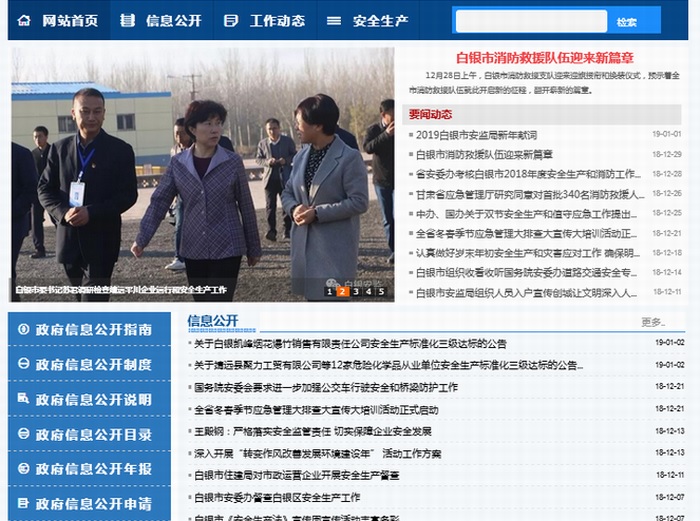Click the list icon beside 信息公开 in navbar
Viewport: 700px width, 521px height.
pyautogui.click(x=126, y=21)
